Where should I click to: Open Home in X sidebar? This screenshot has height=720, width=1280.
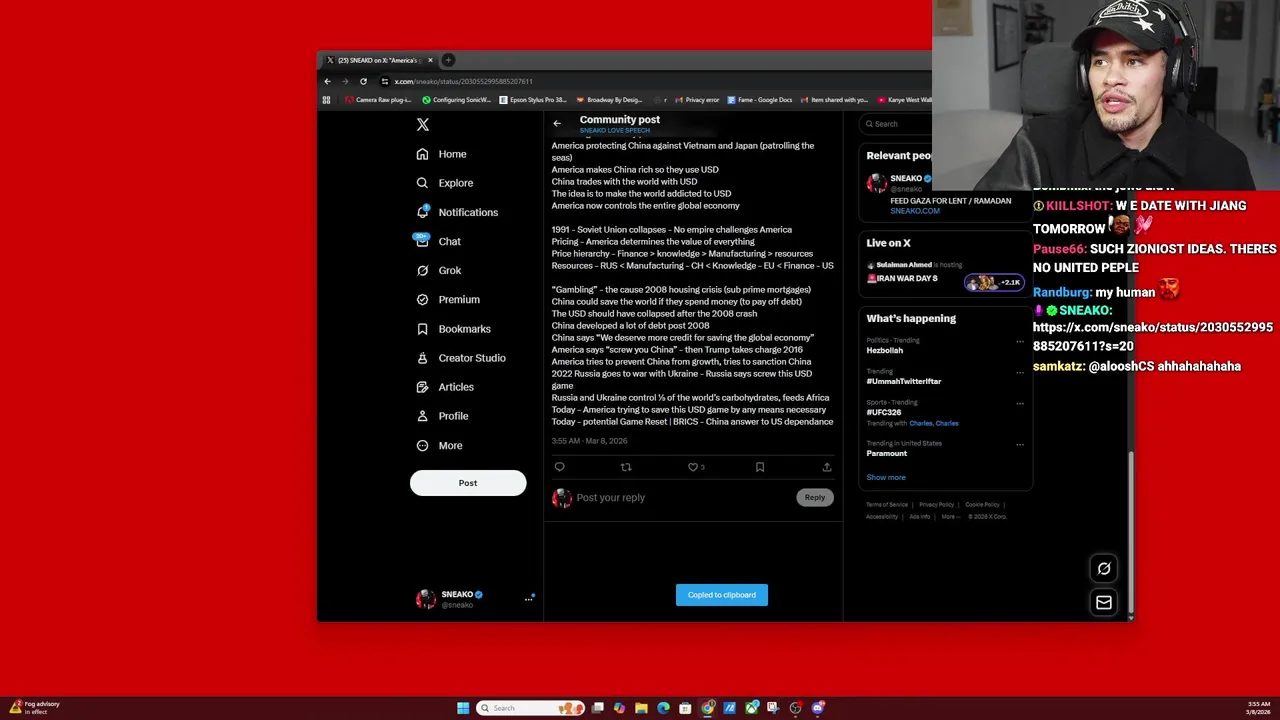pyautogui.click(x=441, y=154)
